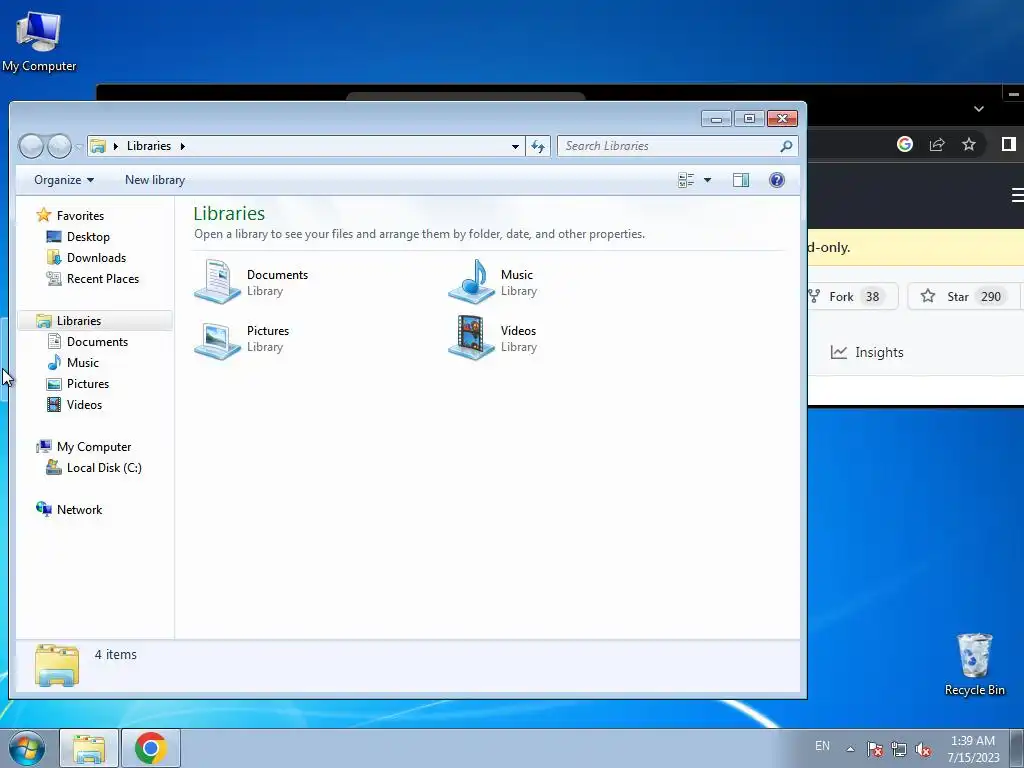Minimize the Libraries Explorer window
This screenshot has width=1024, height=768.
(716, 119)
